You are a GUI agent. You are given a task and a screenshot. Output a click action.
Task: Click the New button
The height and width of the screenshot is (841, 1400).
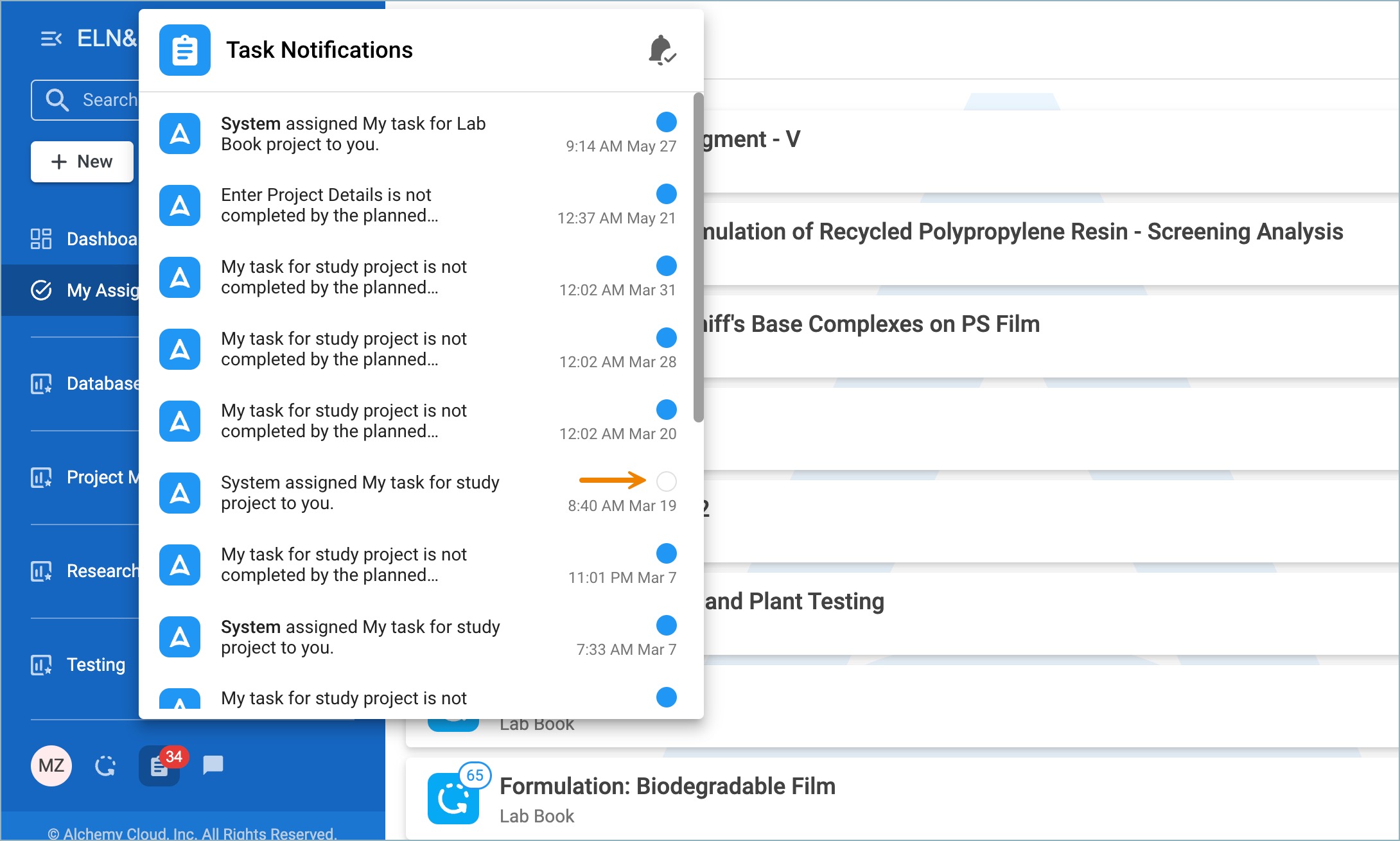pyautogui.click(x=82, y=162)
